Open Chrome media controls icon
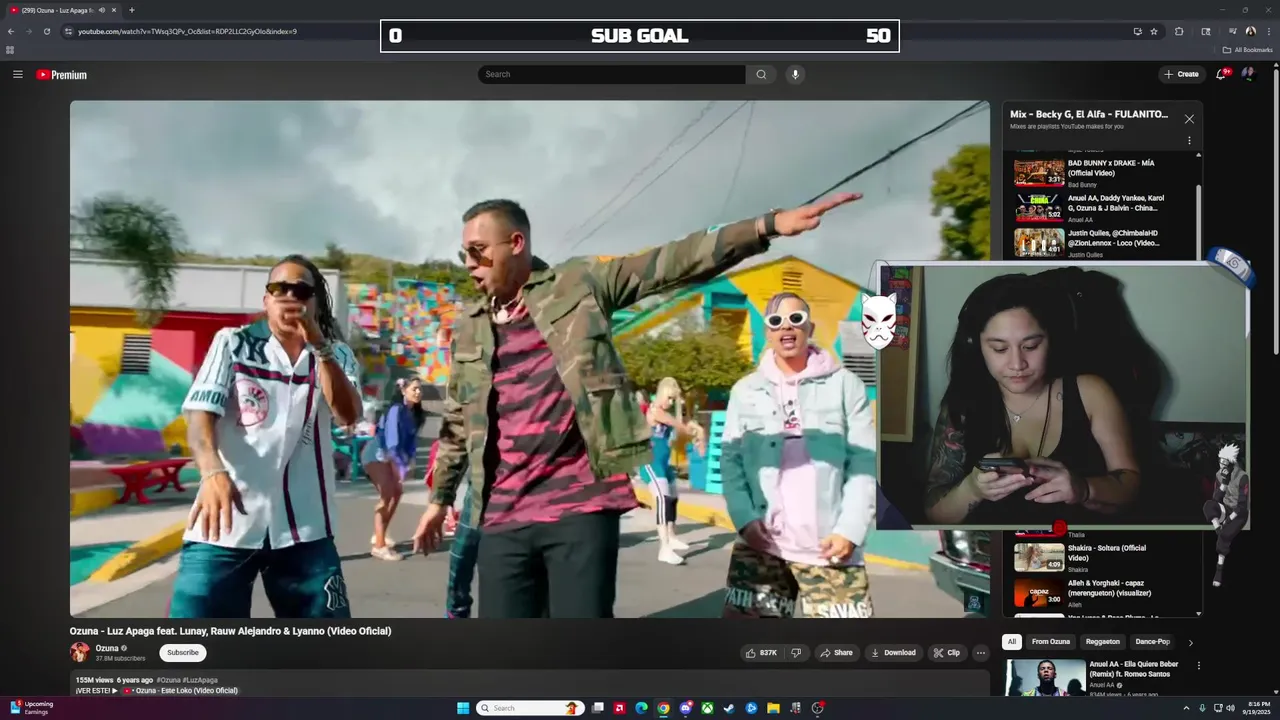 (1233, 31)
